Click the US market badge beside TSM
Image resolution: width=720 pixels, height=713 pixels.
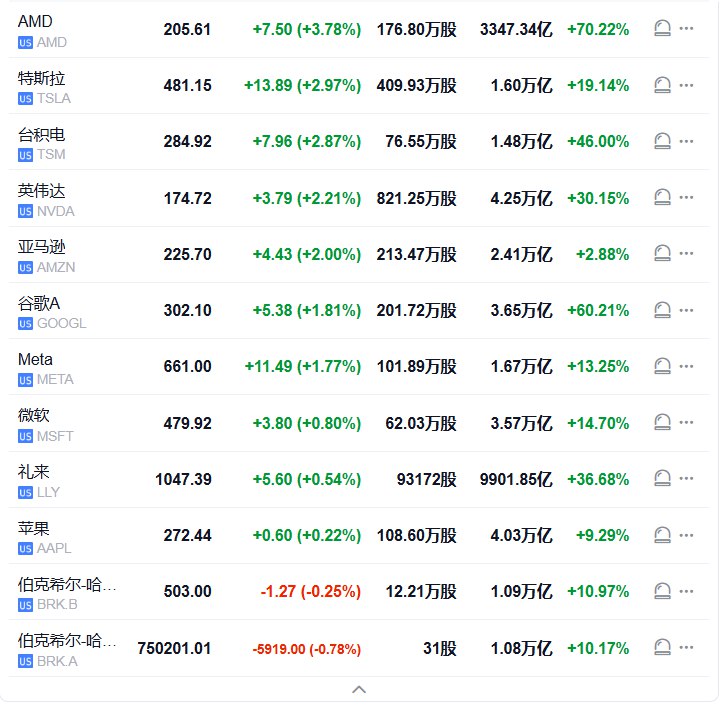[x=25, y=155]
